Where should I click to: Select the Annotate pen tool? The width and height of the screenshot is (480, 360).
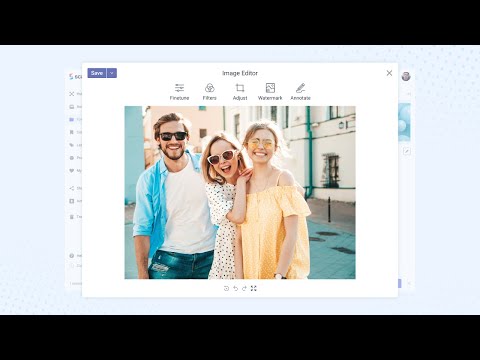point(300,92)
